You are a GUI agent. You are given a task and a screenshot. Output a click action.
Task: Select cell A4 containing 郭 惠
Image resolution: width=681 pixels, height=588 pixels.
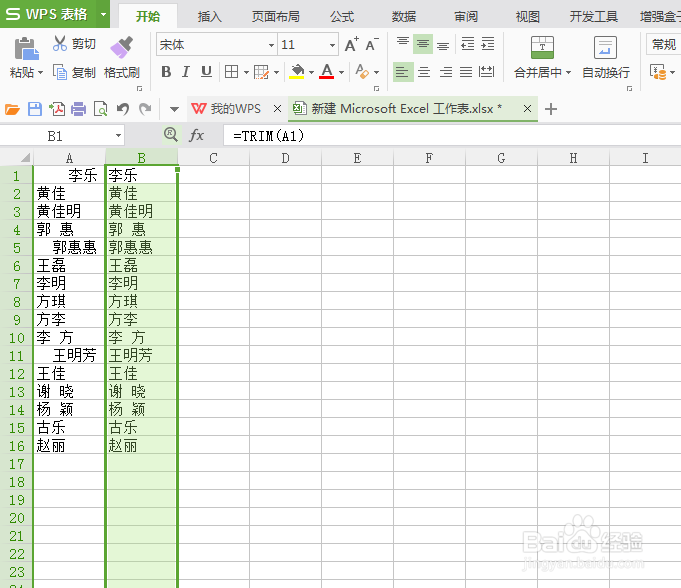coord(69,229)
